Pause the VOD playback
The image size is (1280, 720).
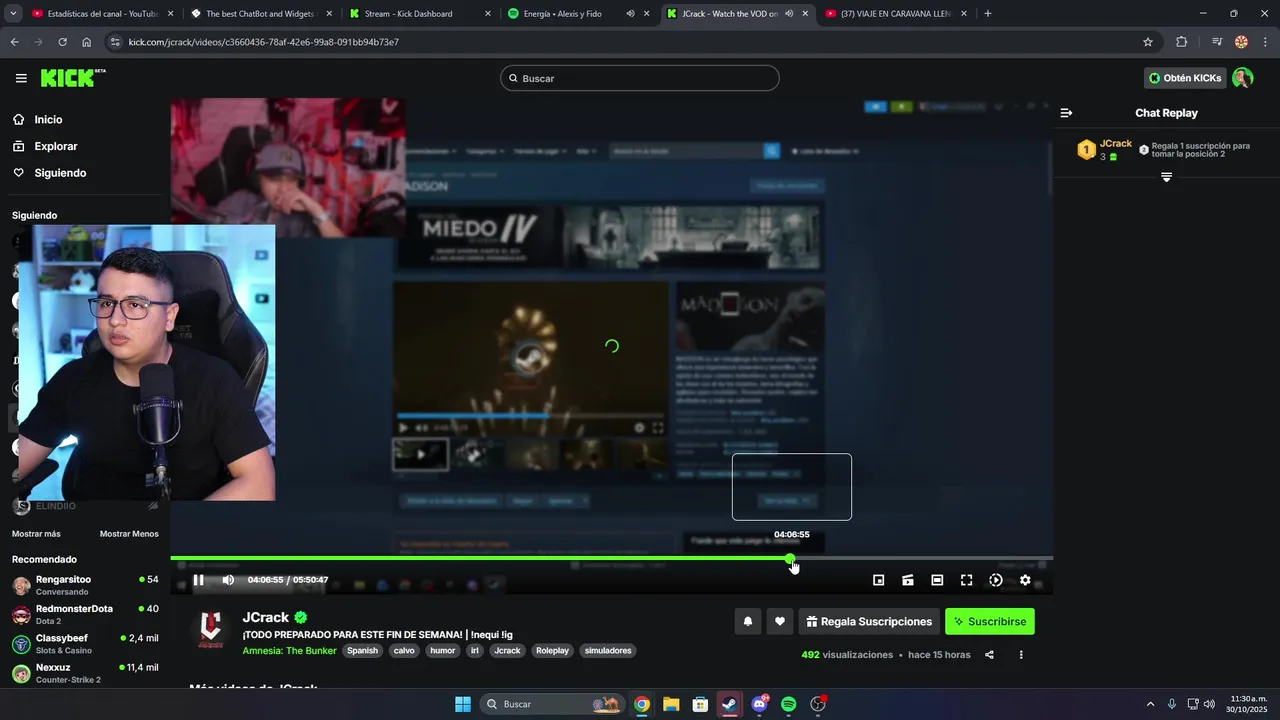click(198, 580)
